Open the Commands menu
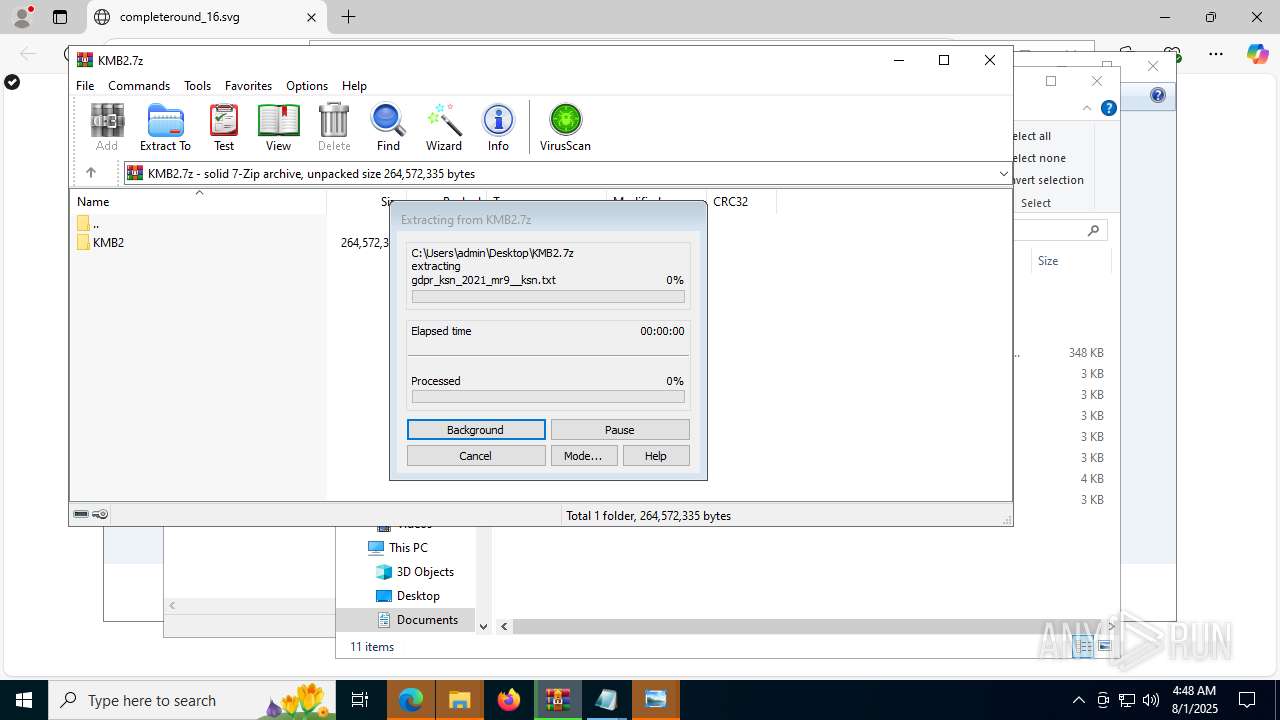 tap(139, 86)
